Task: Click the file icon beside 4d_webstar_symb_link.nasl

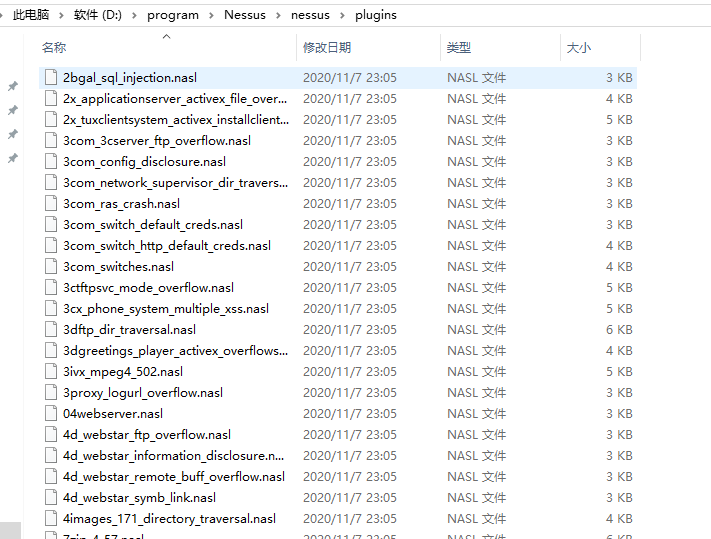Action: click(x=51, y=498)
